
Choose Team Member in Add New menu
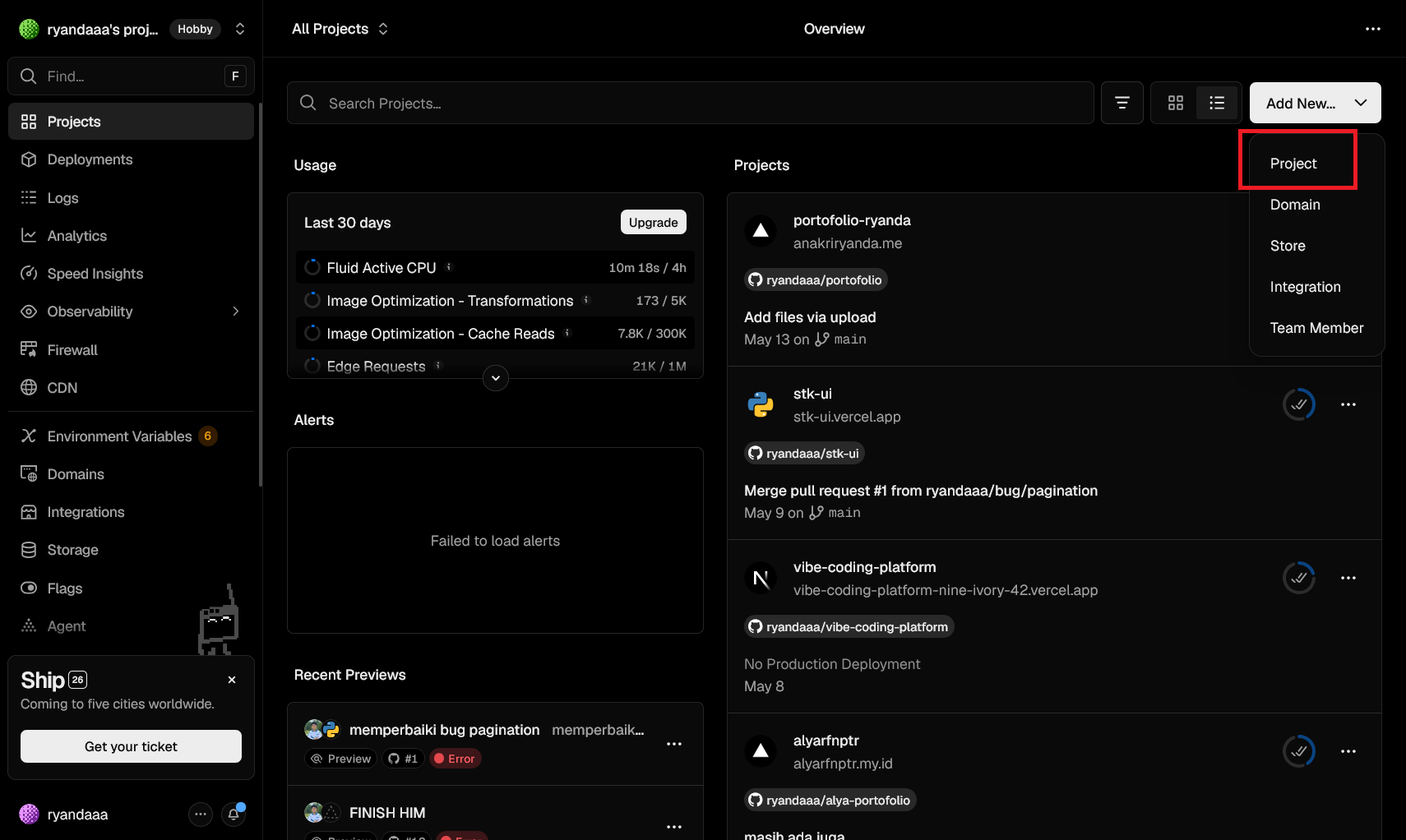(x=1316, y=328)
